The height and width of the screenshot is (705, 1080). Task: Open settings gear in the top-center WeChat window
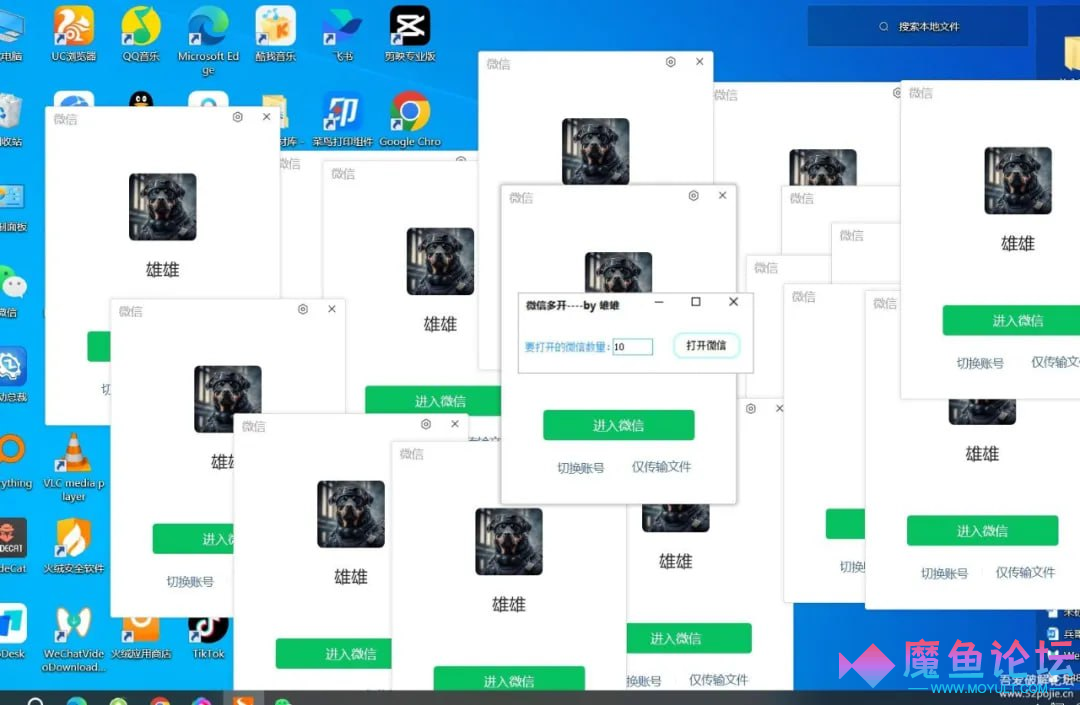(671, 62)
